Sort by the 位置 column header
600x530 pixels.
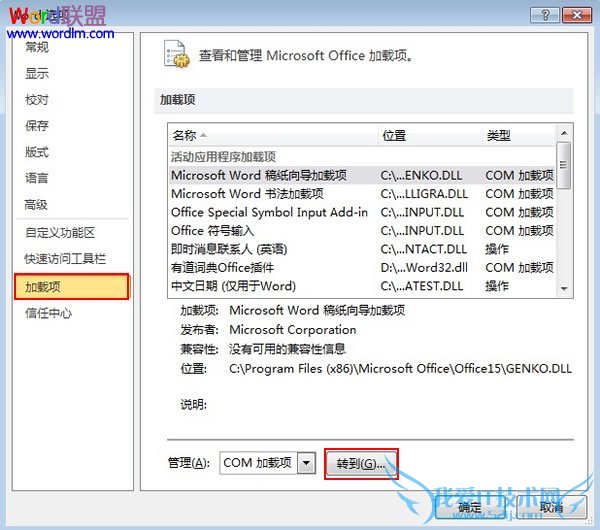tap(430, 135)
